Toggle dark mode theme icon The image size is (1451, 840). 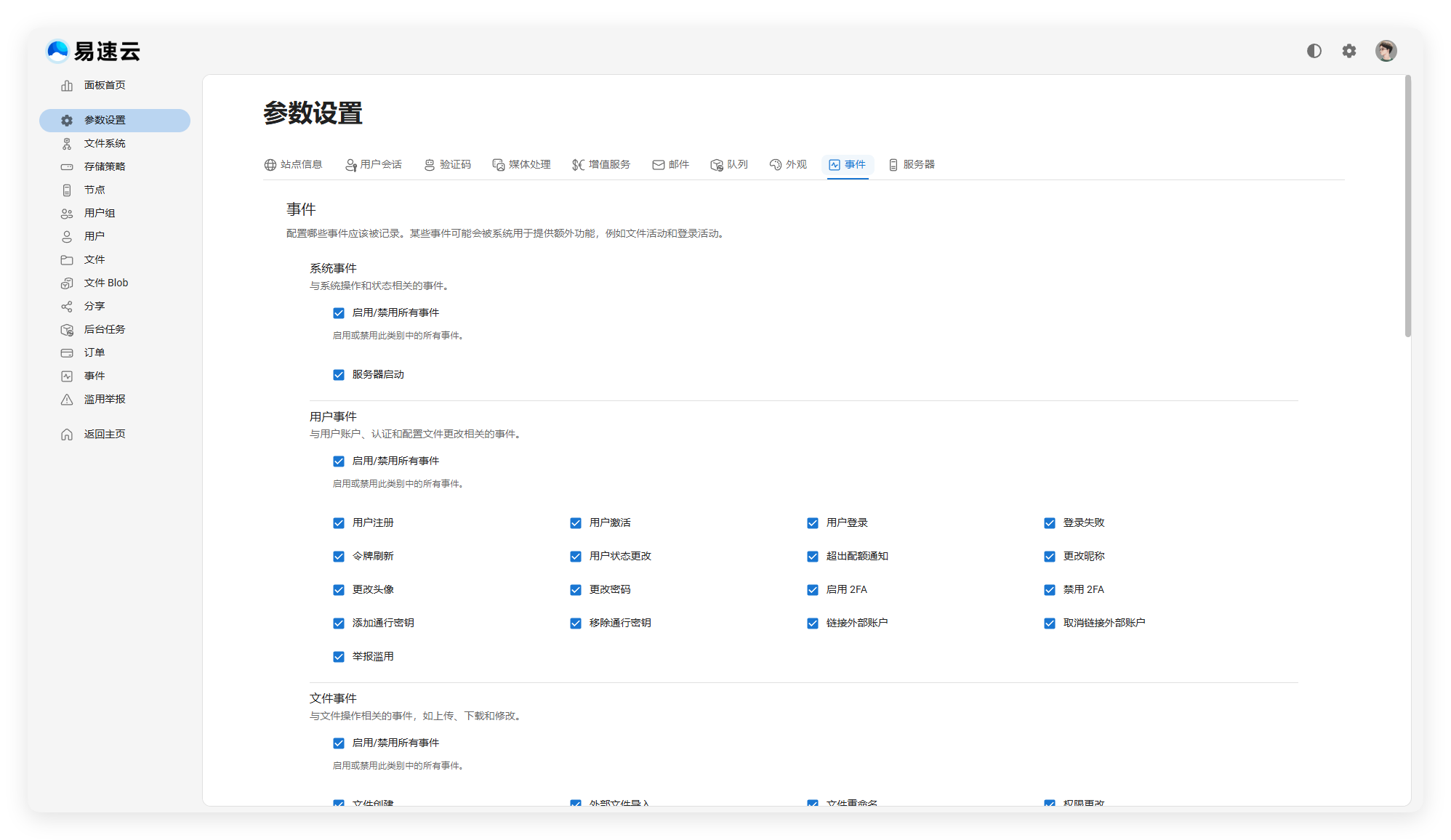1314,51
